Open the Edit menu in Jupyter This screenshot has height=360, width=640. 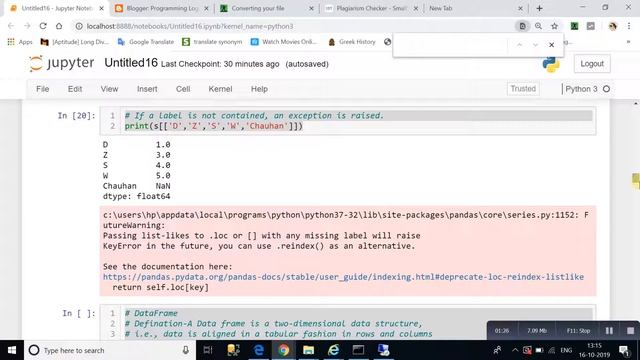75,89
